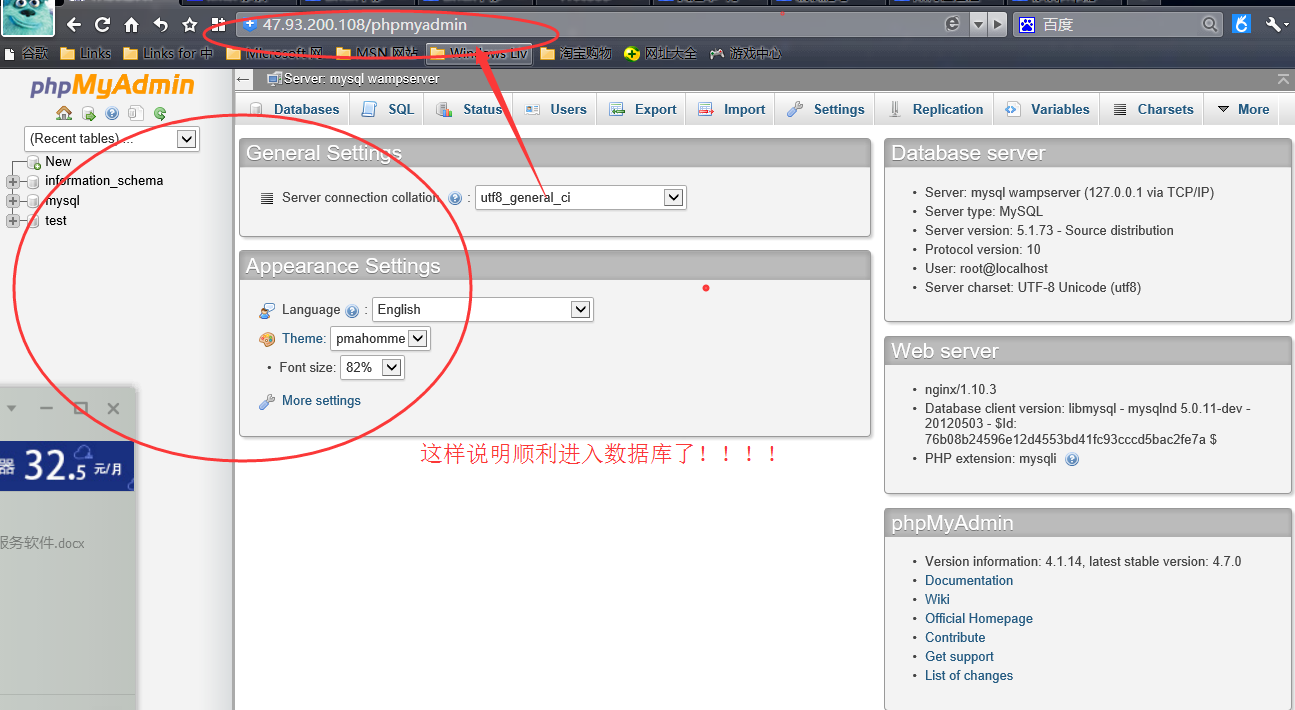Open the Variables tab
This screenshot has height=710, width=1295.
[x=1047, y=110]
